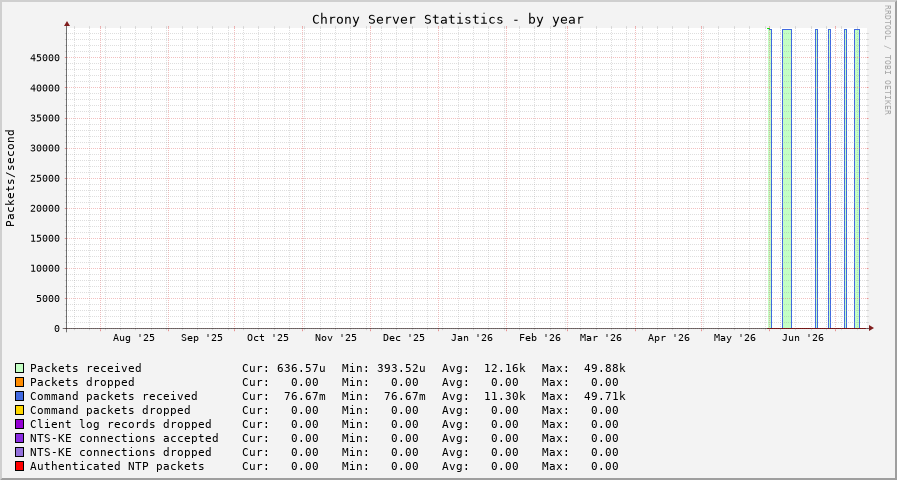Click the Oct '25 axis label

point(268,338)
